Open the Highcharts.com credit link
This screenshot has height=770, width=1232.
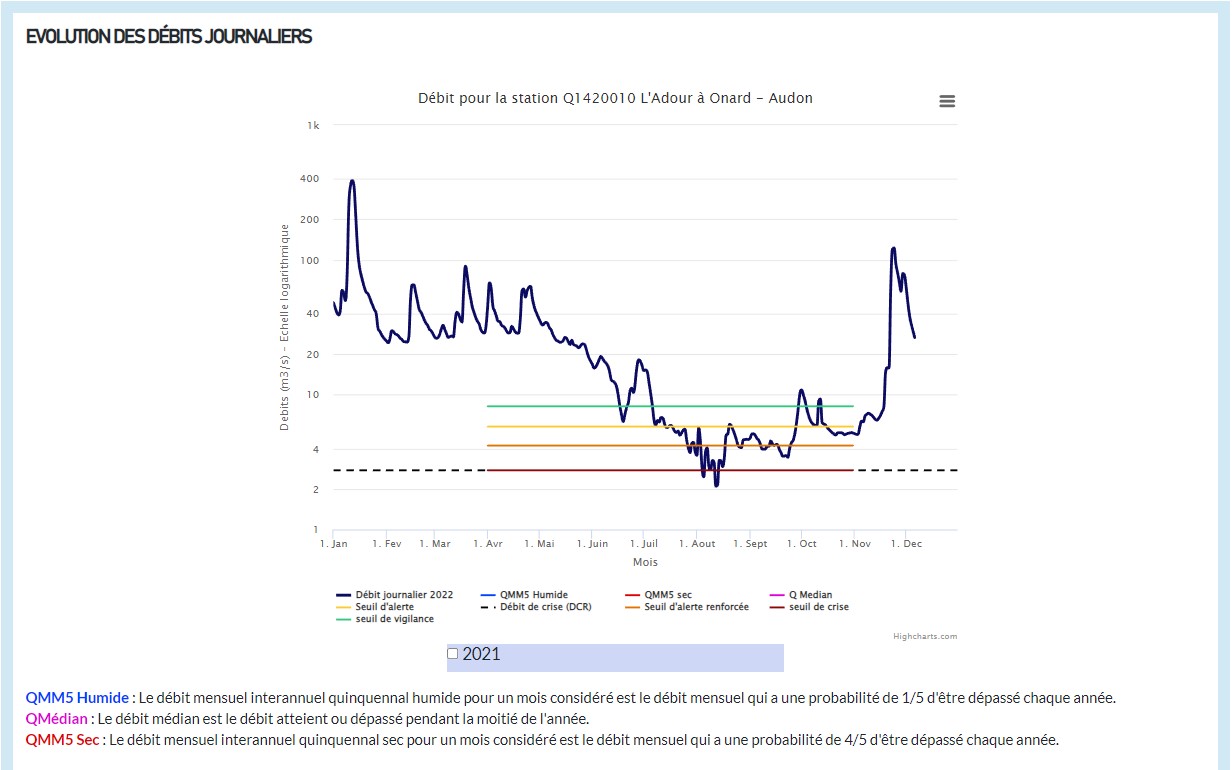click(x=924, y=636)
